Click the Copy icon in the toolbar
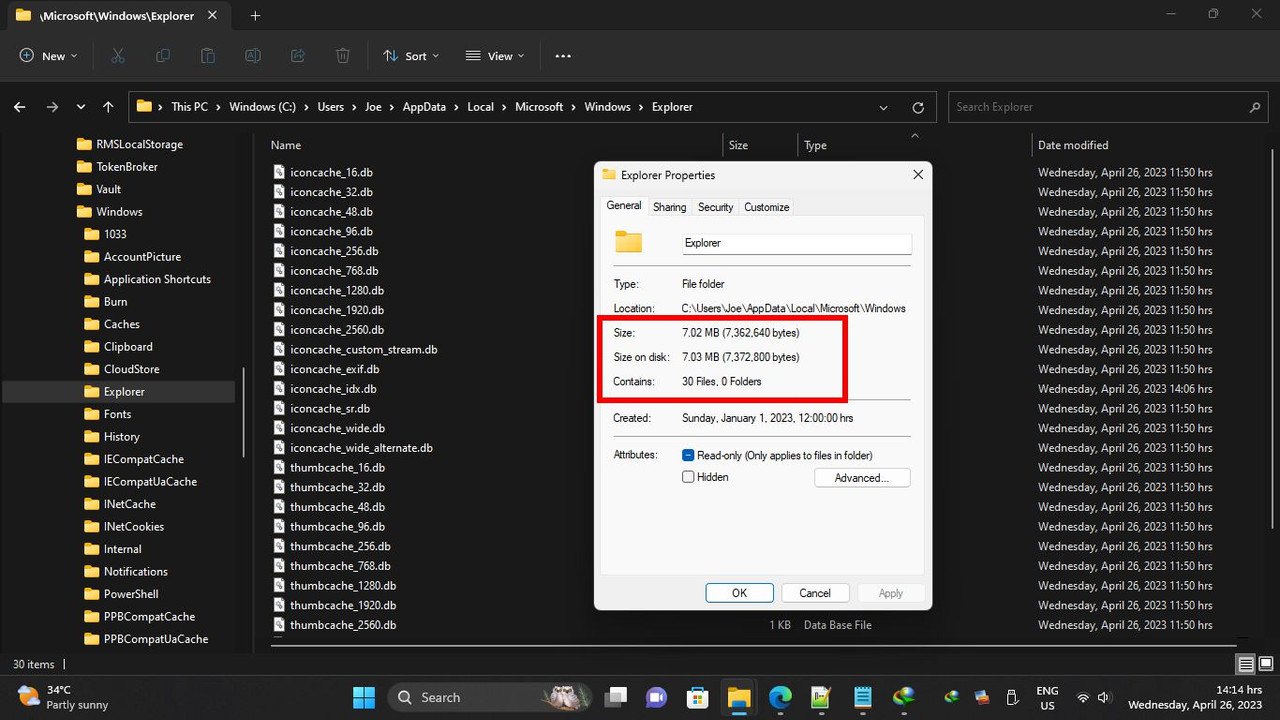This screenshot has width=1280, height=720. pos(162,55)
